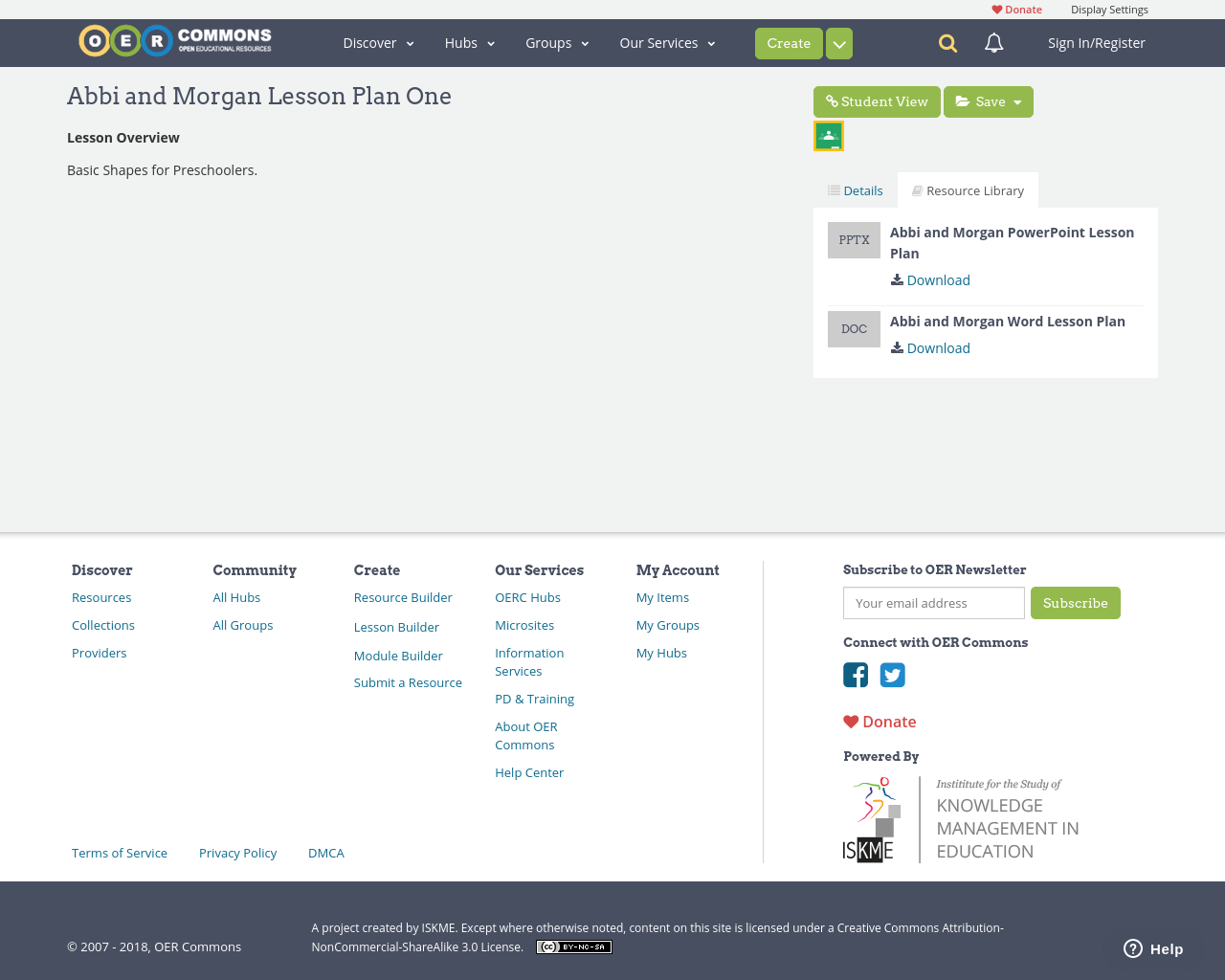The image size is (1225, 980).
Task: Open OER Commons Facebook page
Action: coord(856,676)
